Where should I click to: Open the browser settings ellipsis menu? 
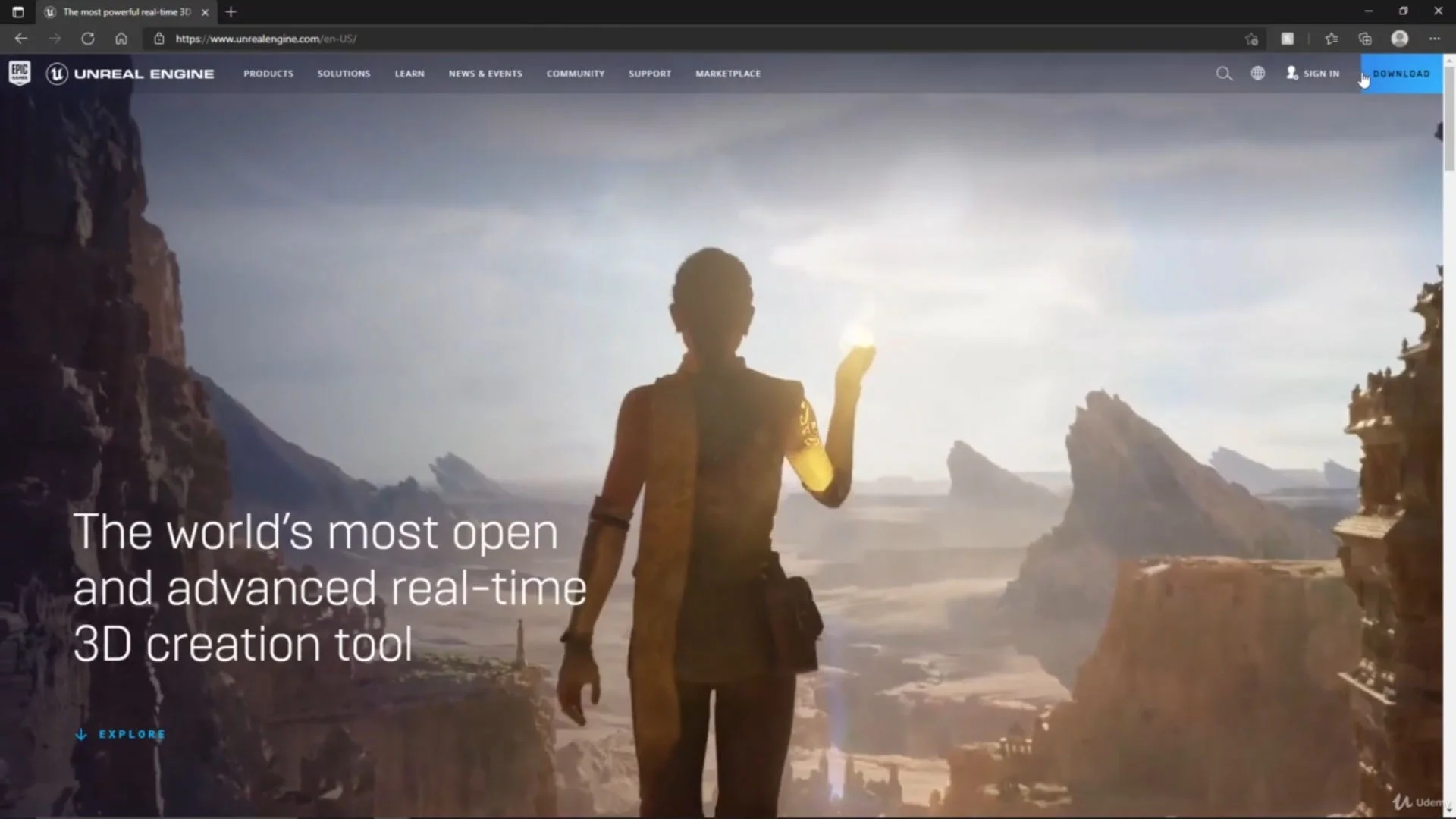point(1435,39)
